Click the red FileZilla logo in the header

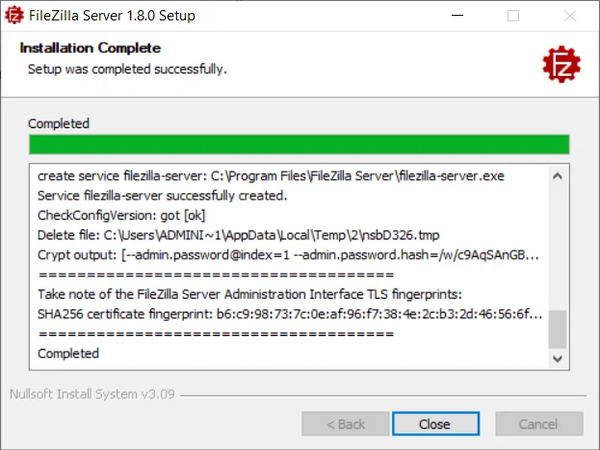click(560, 64)
